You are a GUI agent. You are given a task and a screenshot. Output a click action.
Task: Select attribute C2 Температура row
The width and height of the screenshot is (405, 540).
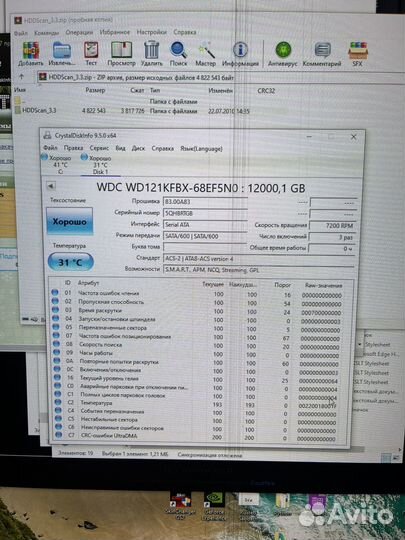point(197,404)
